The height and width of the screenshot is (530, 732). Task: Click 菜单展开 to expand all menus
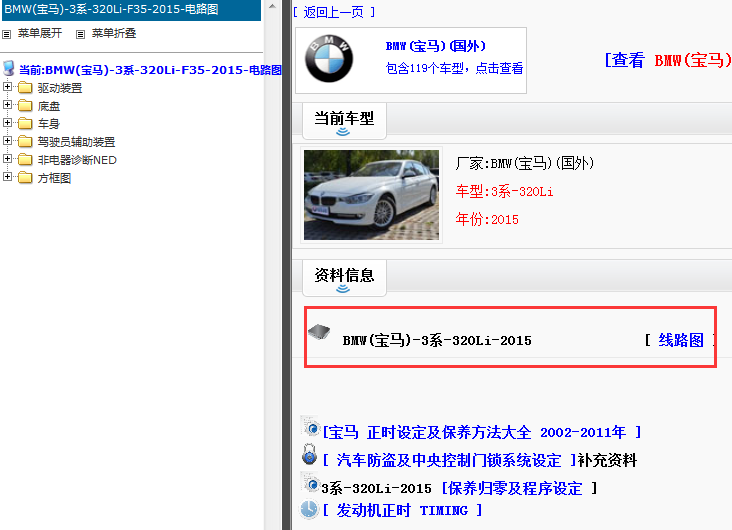pyautogui.click(x=40, y=33)
